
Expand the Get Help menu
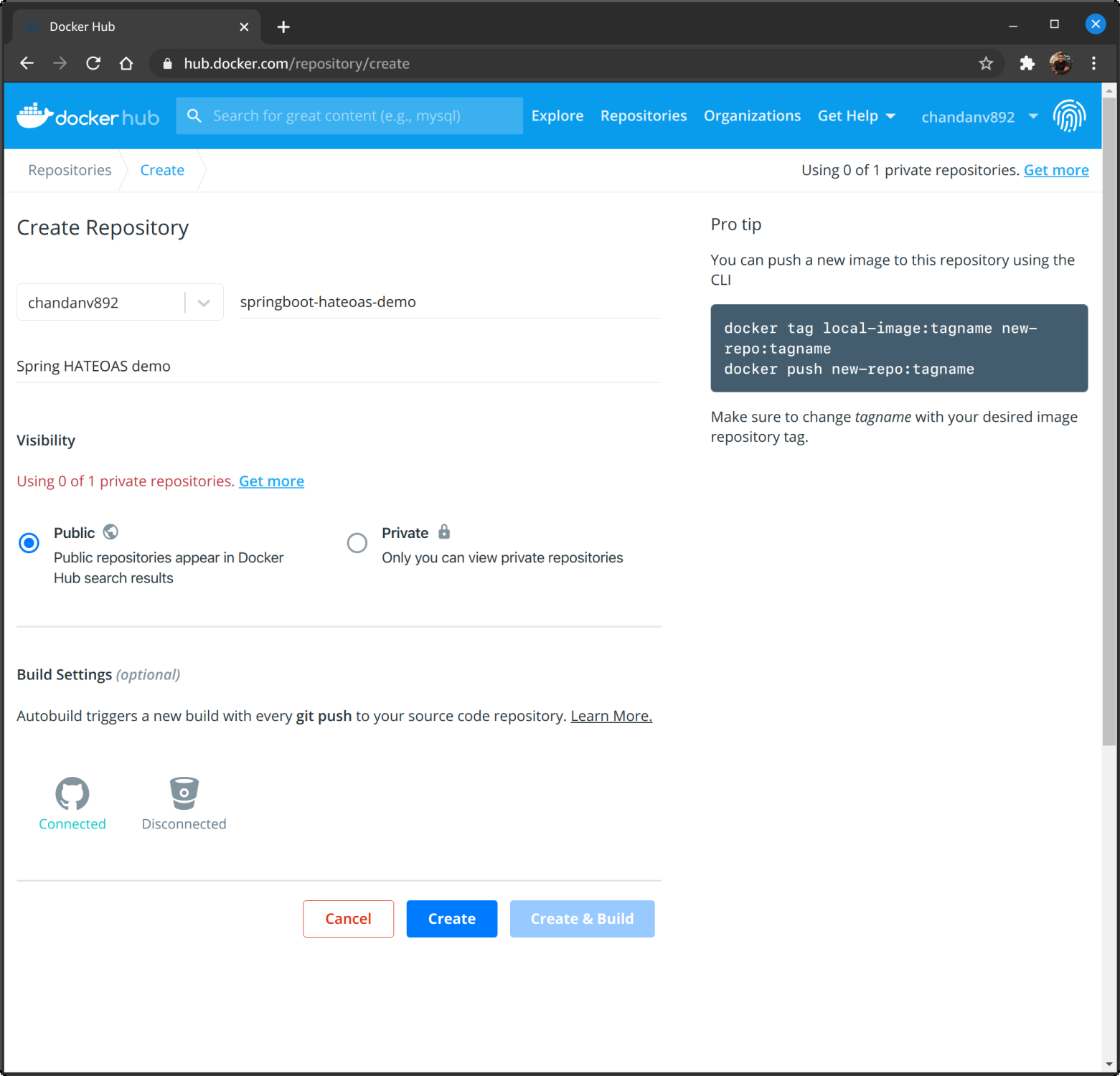(x=857, y=115)
